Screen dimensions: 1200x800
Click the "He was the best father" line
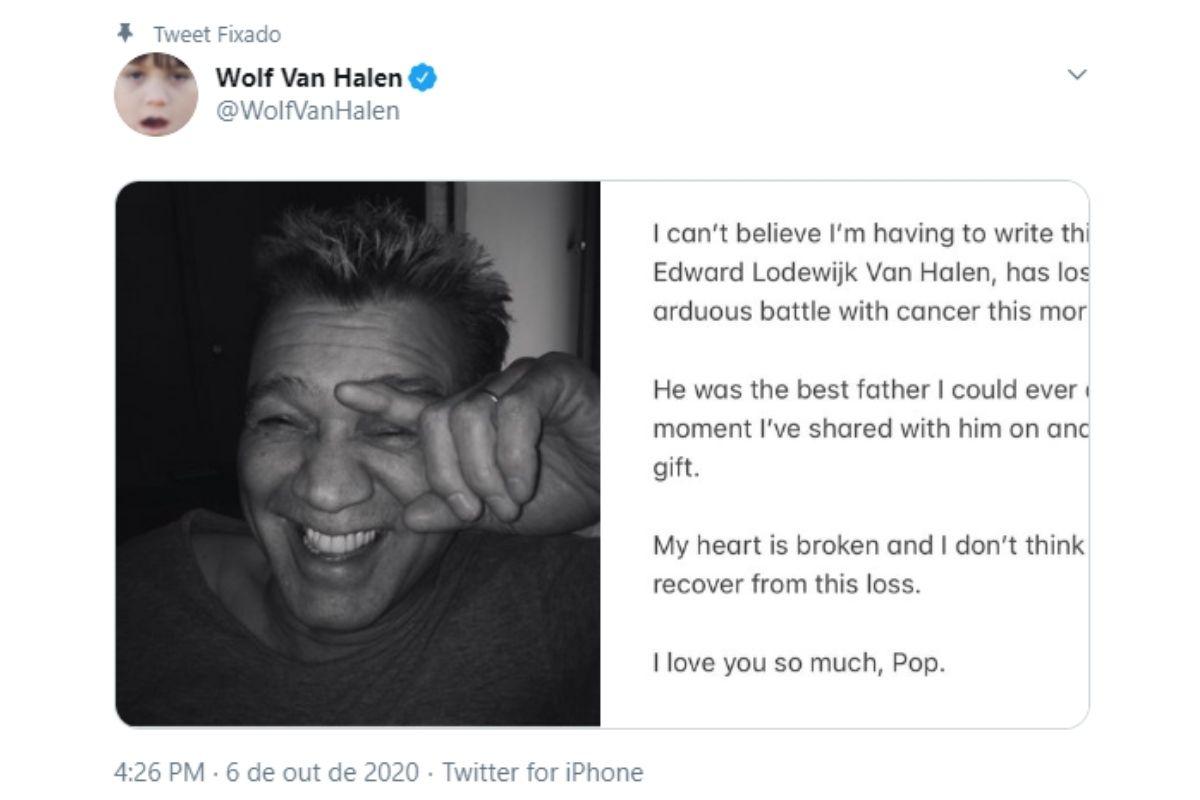tap(866, 390)
